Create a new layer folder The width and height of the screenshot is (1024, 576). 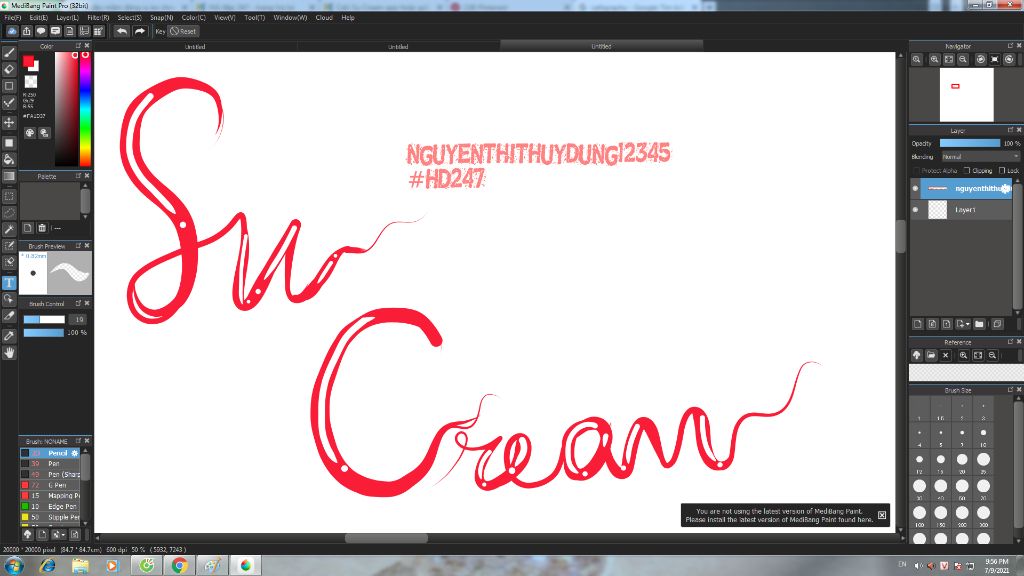(x=979, y=324)
